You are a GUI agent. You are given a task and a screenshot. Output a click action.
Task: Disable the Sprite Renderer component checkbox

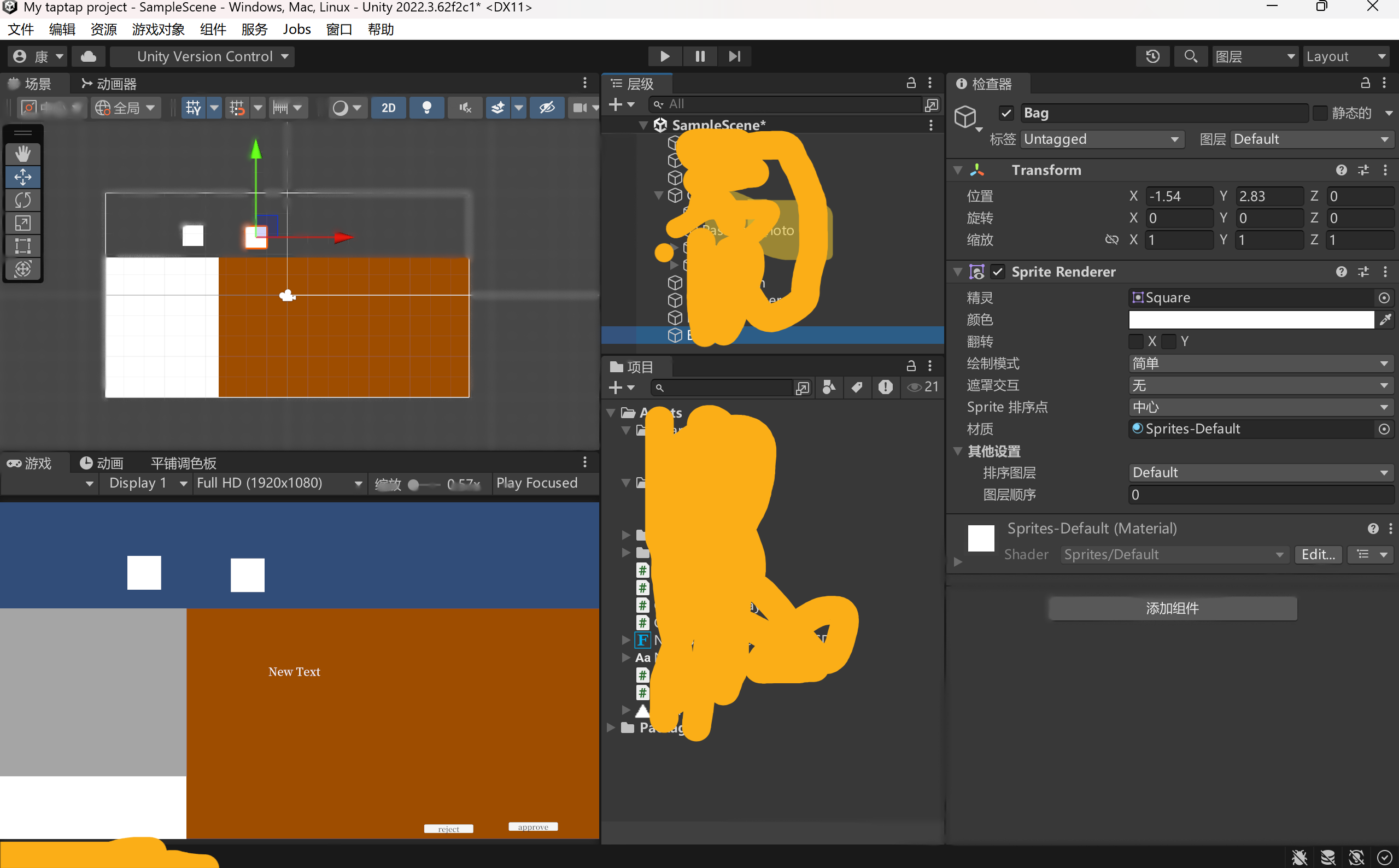(x=998, y=272)
